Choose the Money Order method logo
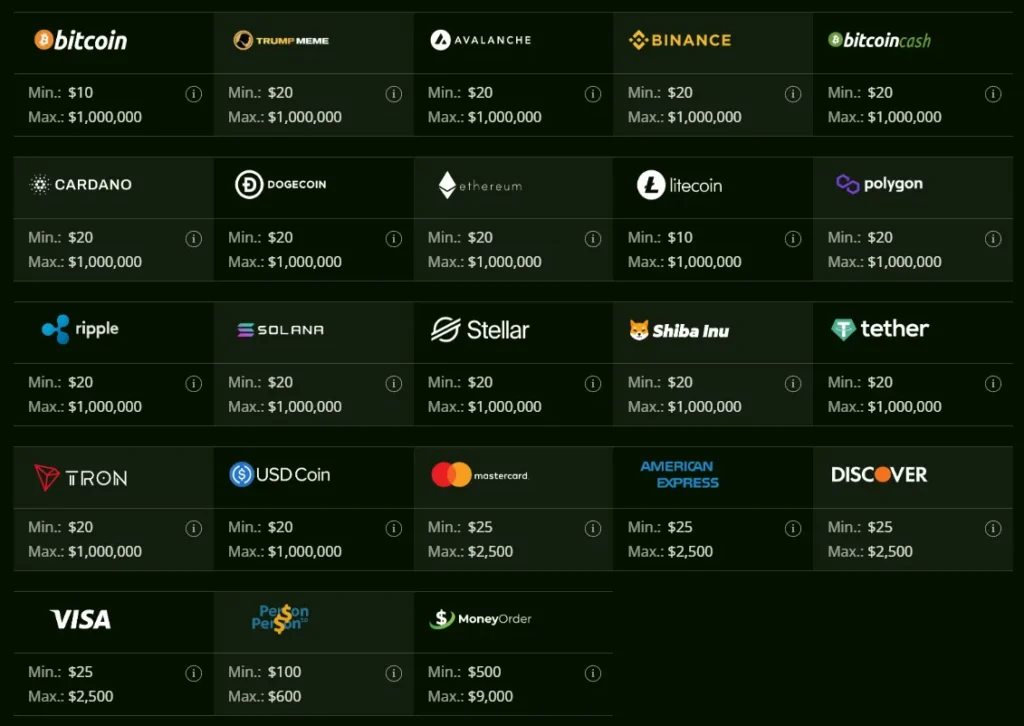This screenshot has height=726, width=1024. point(481,619)
